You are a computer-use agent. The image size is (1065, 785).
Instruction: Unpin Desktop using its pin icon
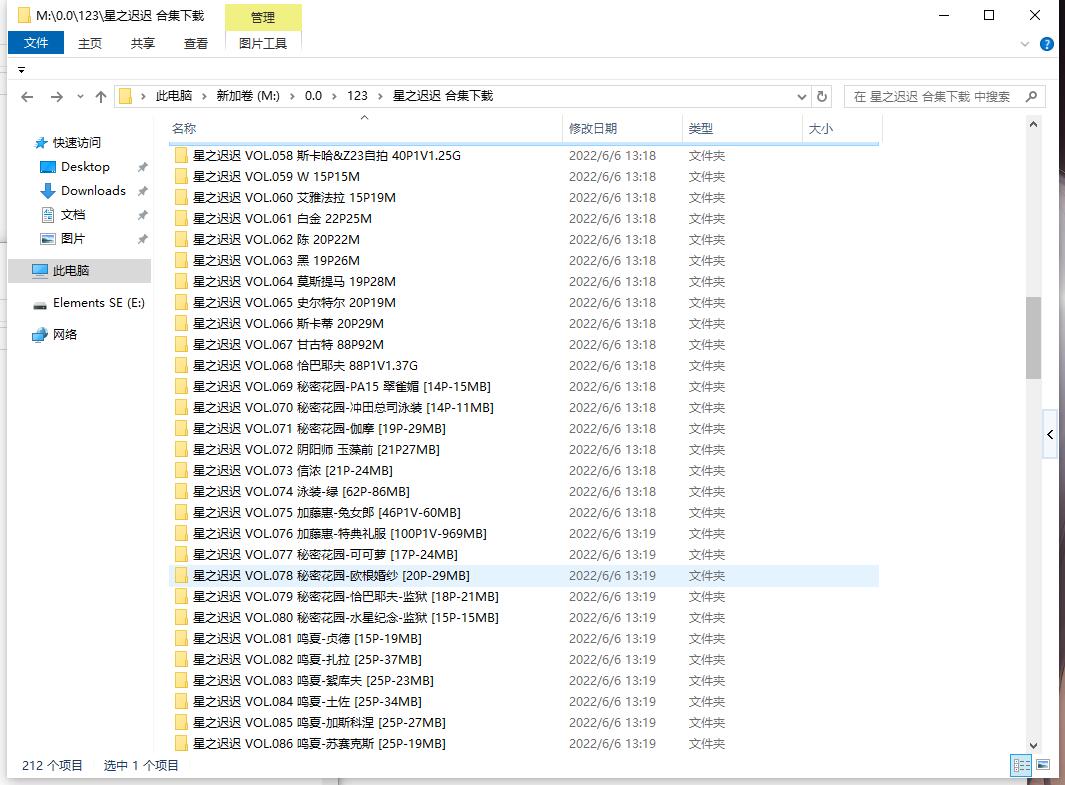tap(143, 167)
